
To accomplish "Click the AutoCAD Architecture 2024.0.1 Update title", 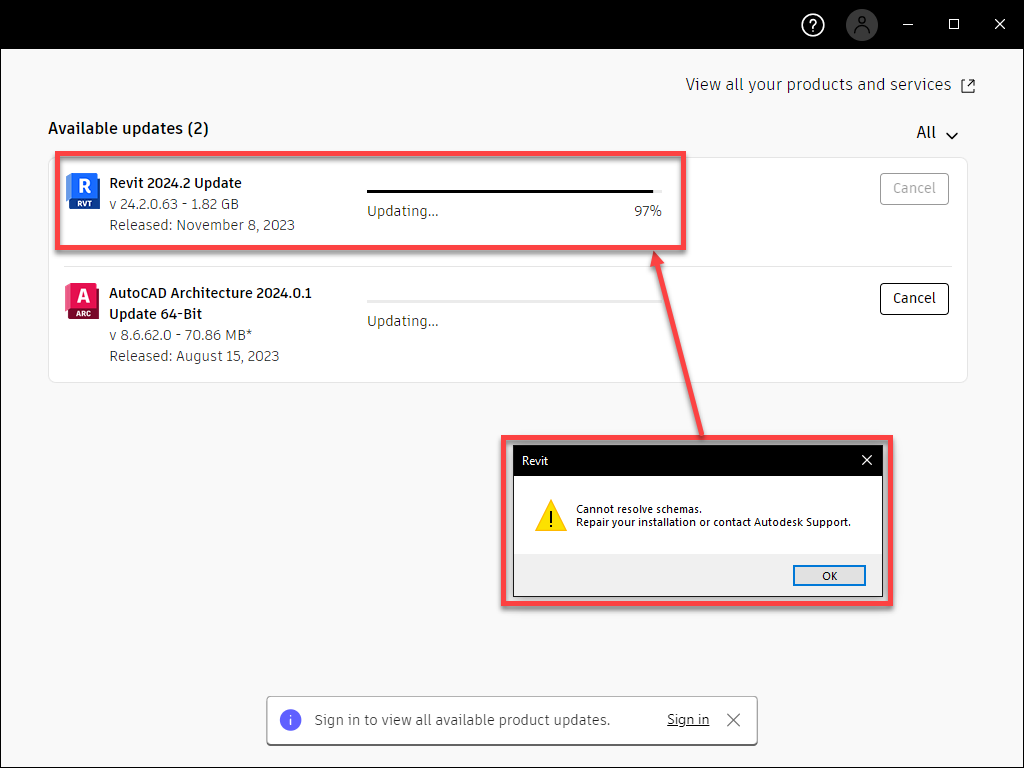I will (x=210, y=304).
